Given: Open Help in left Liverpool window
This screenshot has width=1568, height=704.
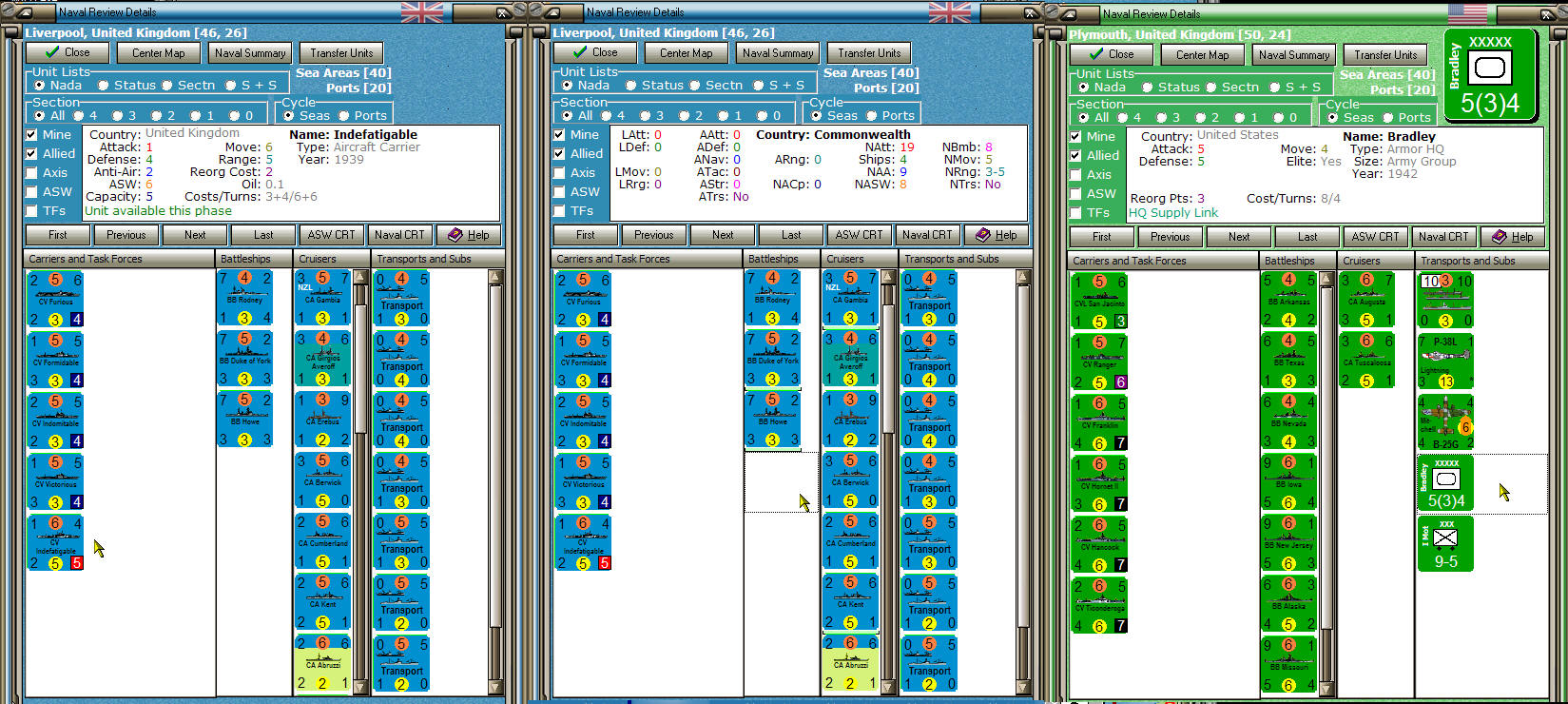Looking at the screenshot, I should [469, 235].
